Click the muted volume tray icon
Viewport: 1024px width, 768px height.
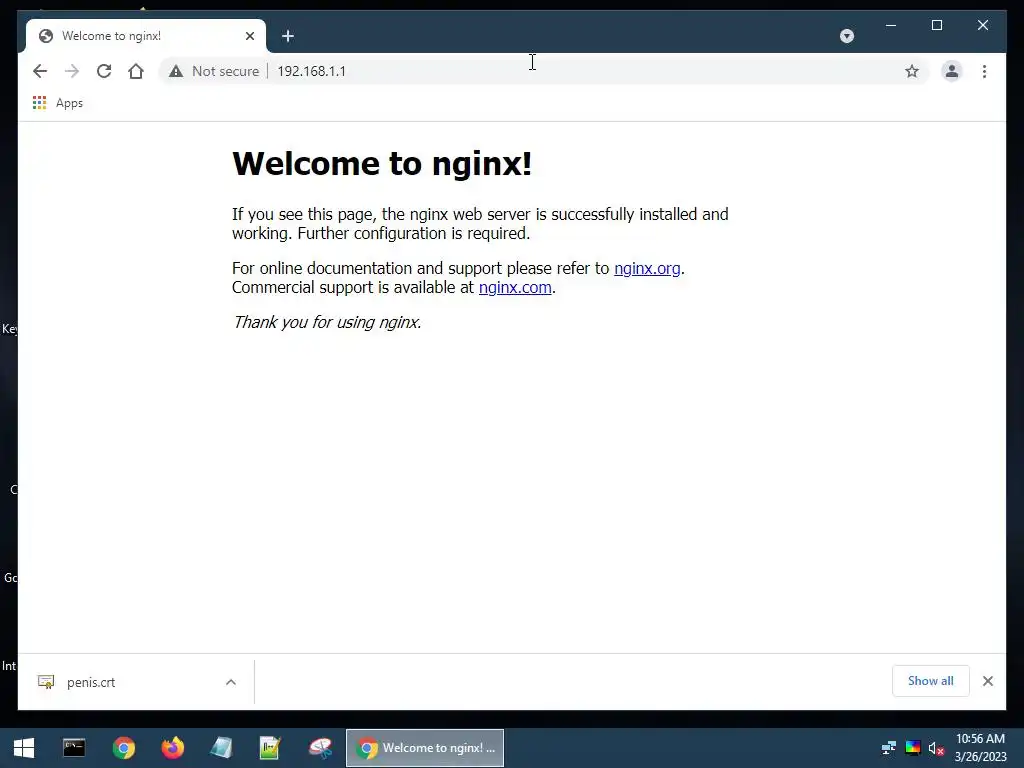tap(936, 748)
